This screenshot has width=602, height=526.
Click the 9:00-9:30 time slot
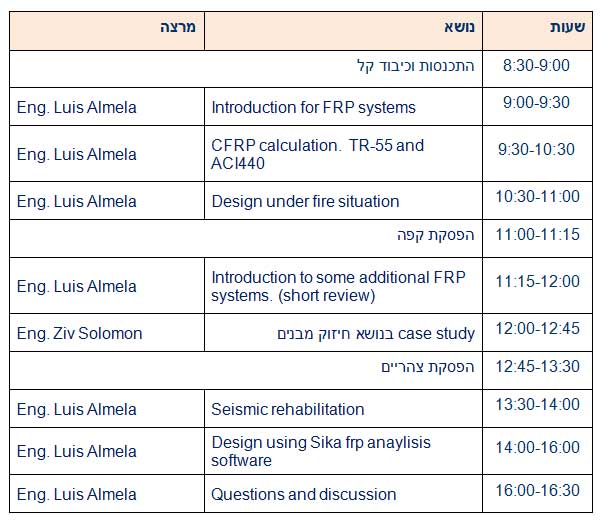point(536,102)
